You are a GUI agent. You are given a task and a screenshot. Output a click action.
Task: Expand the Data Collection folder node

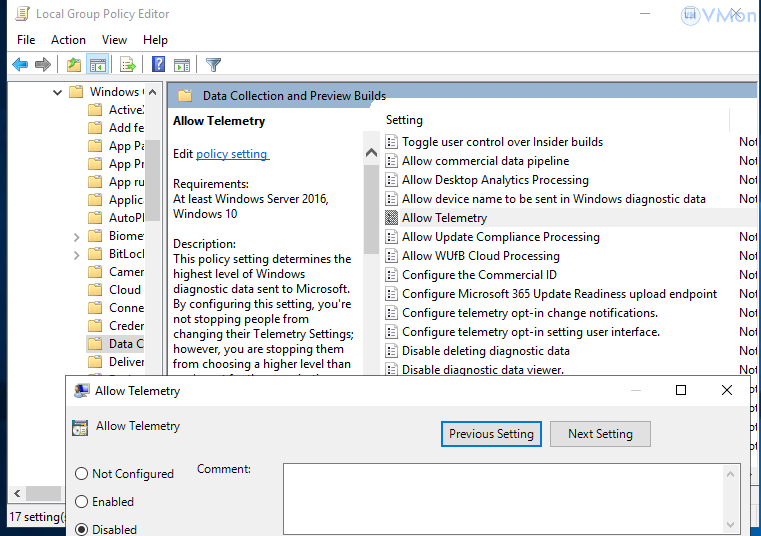(77, 344)
